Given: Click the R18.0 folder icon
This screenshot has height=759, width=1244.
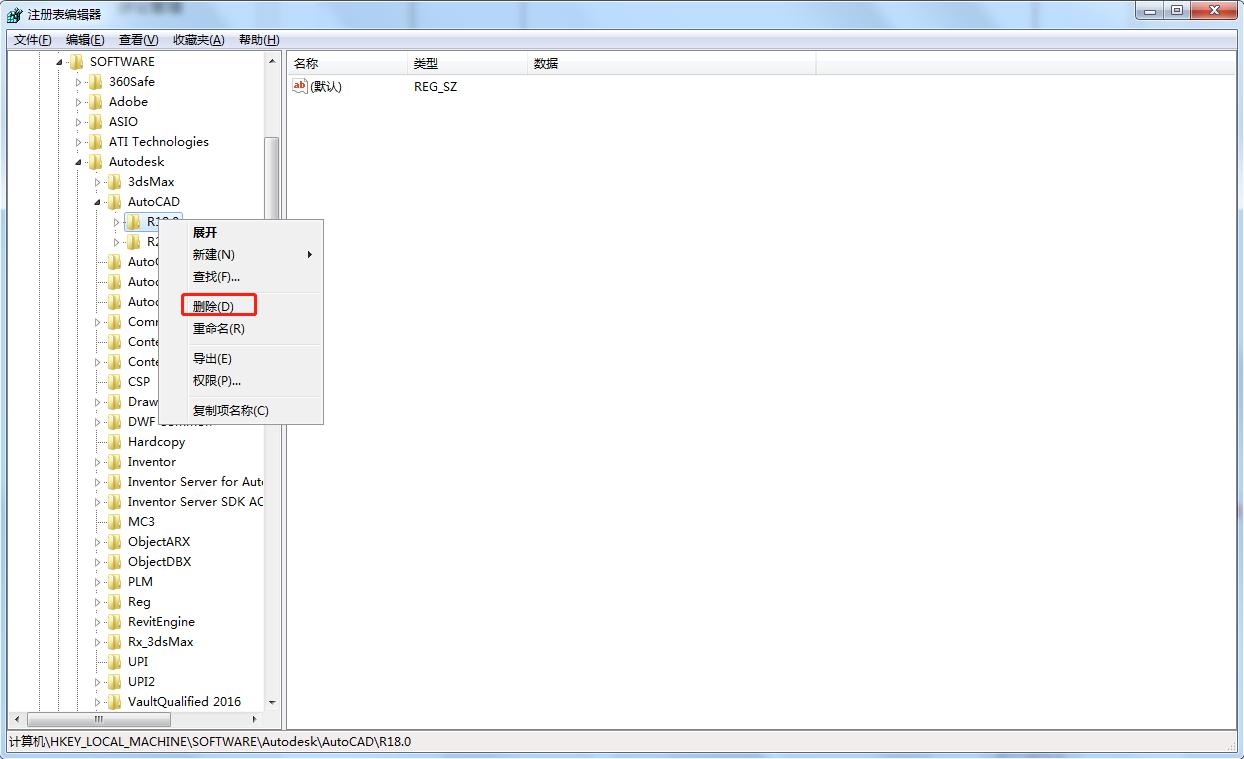Looking at the screenshot, I should [x=134, y=222].
